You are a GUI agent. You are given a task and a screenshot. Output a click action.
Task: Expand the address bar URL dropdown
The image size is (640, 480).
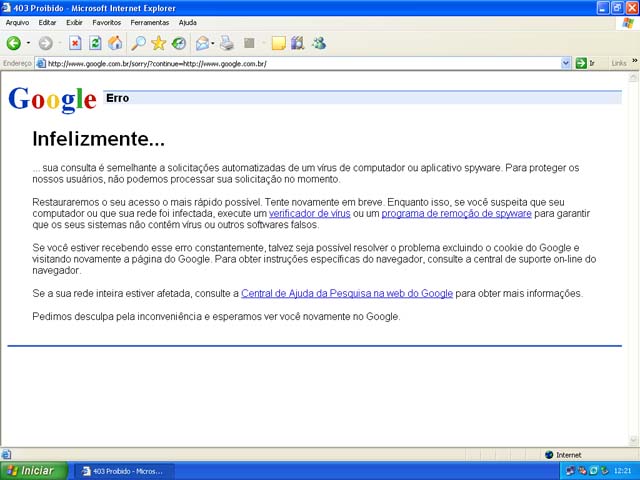click(566, 63)
